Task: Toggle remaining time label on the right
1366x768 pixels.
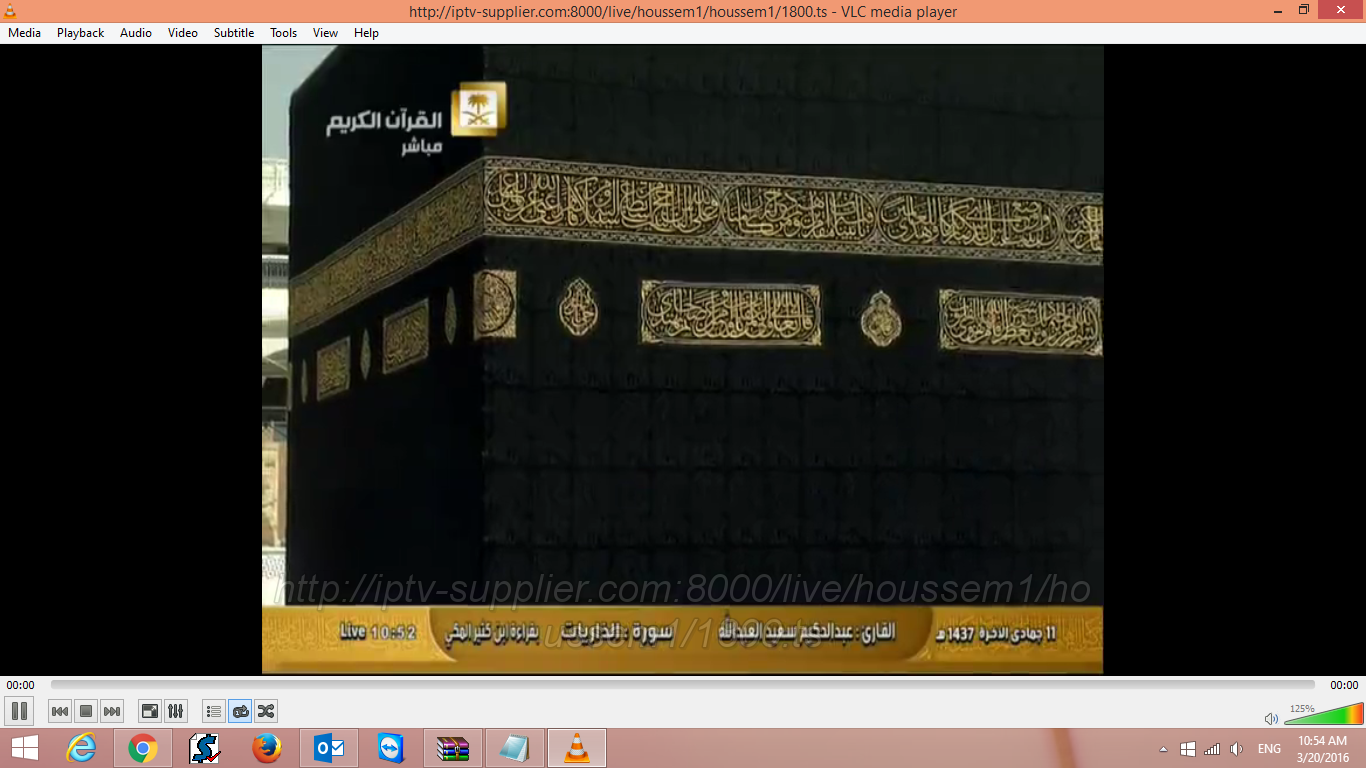Action: [x=1344, y=685]
